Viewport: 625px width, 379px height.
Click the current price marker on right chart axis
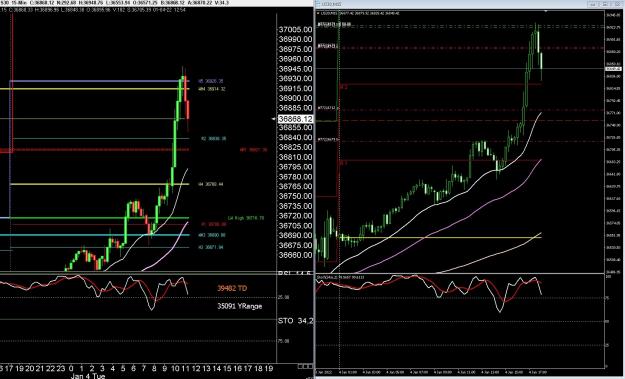(613, 69)
